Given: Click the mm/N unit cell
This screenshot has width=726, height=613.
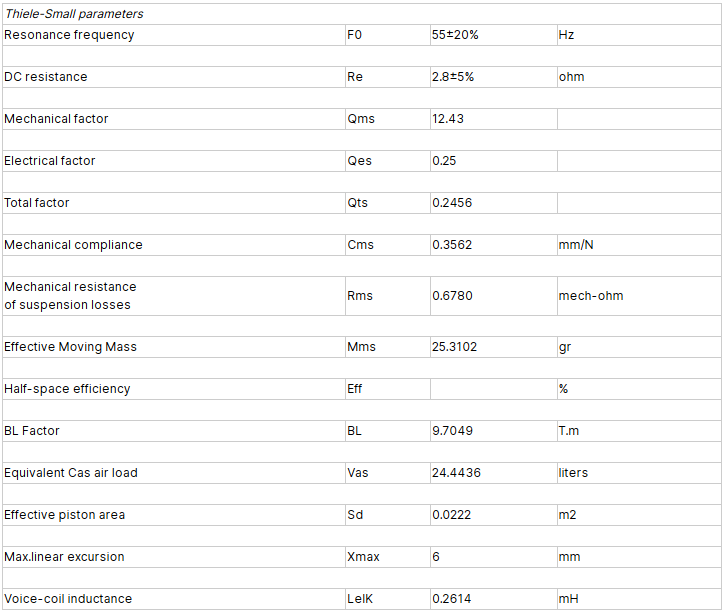Looking at the screenshot, I should (578, 245).
